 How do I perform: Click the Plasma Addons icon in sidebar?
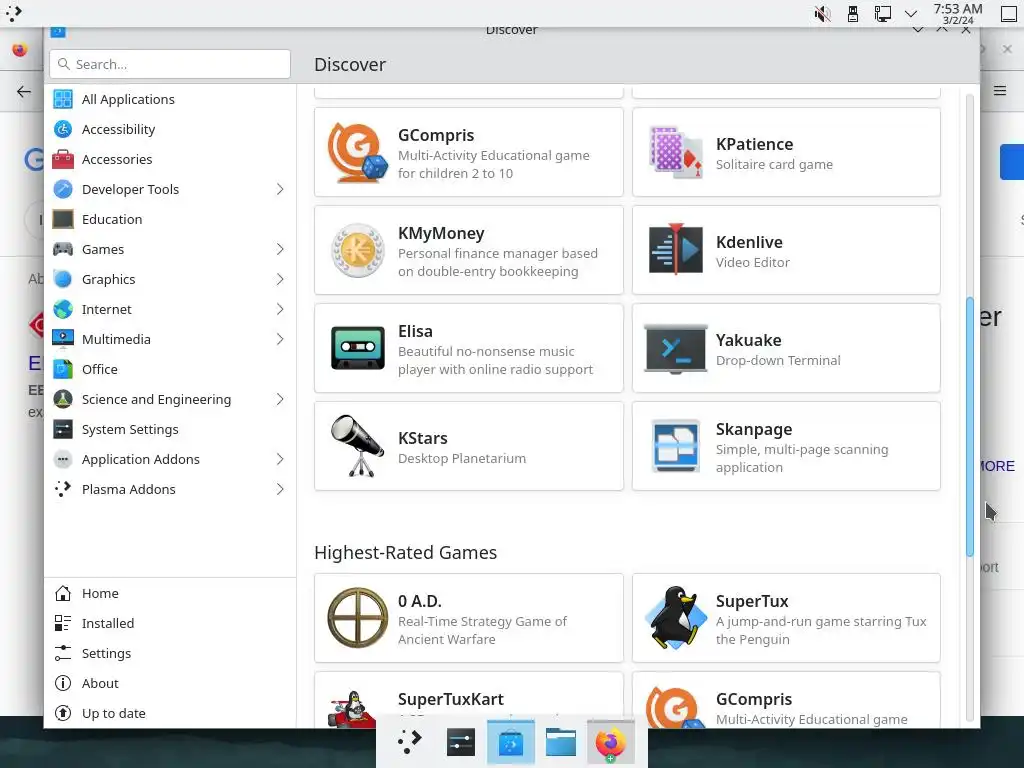click(63, 490)
